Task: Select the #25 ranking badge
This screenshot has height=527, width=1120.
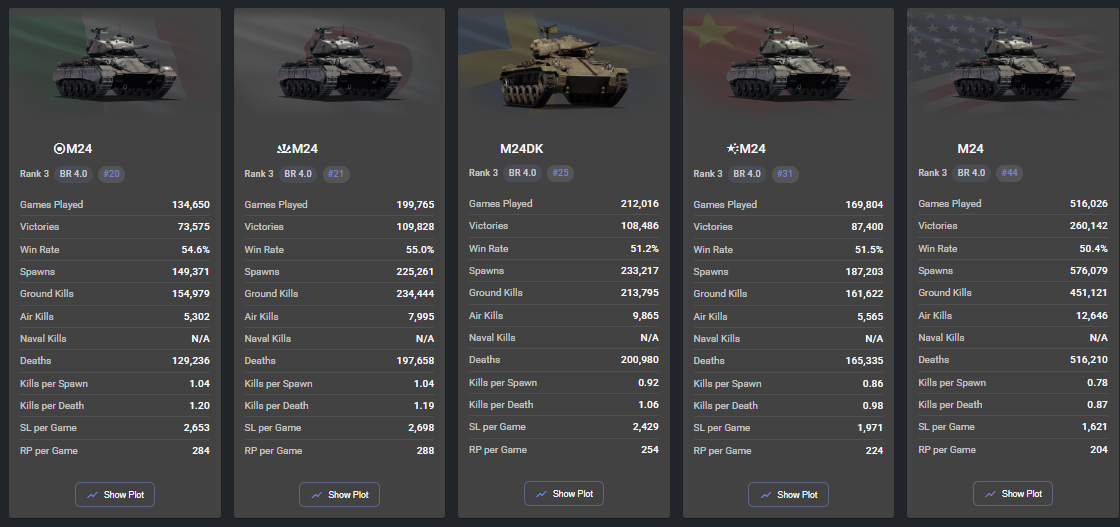Action: point(561,173)
